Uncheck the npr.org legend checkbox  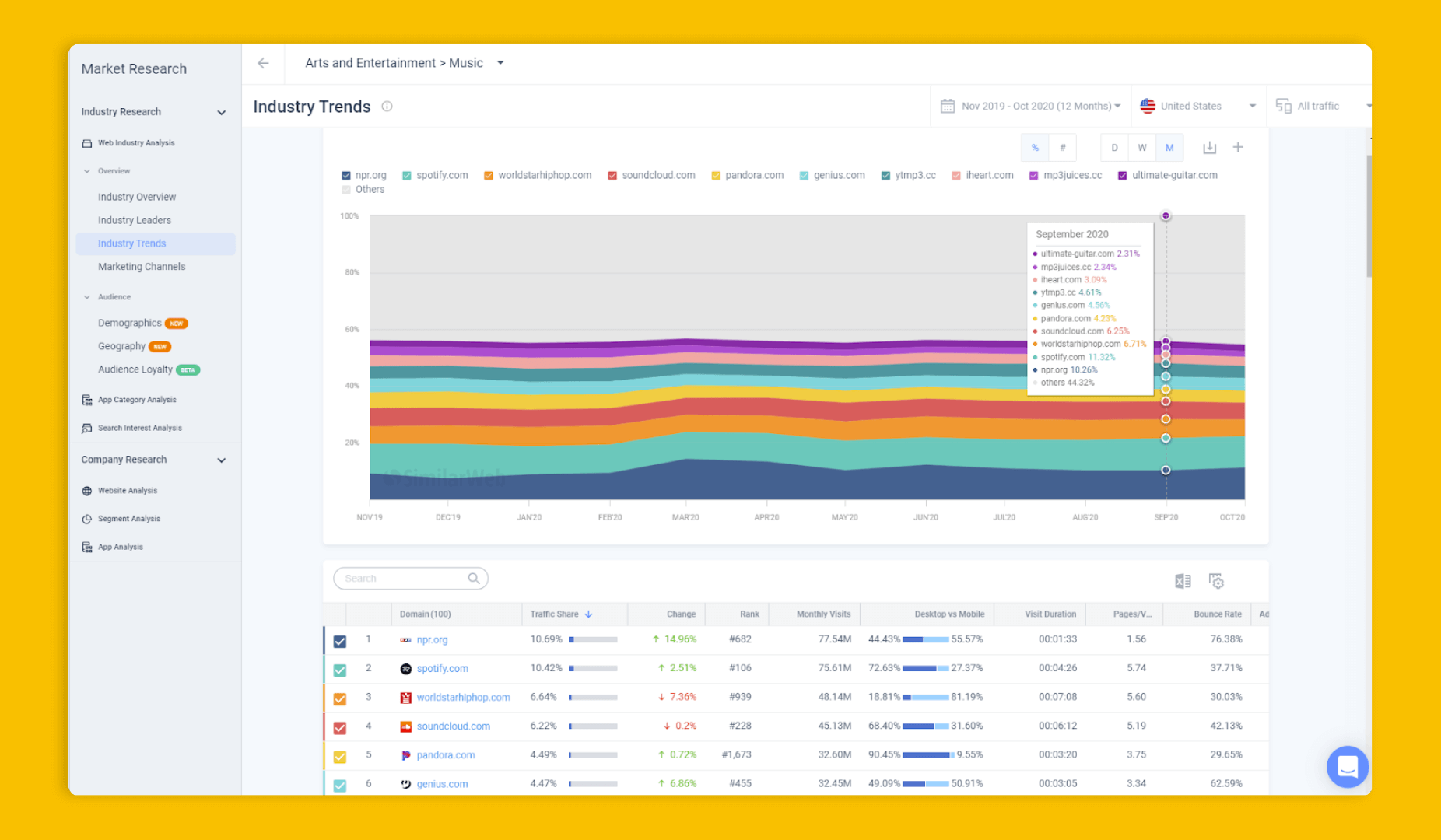(x=345, y=175)
